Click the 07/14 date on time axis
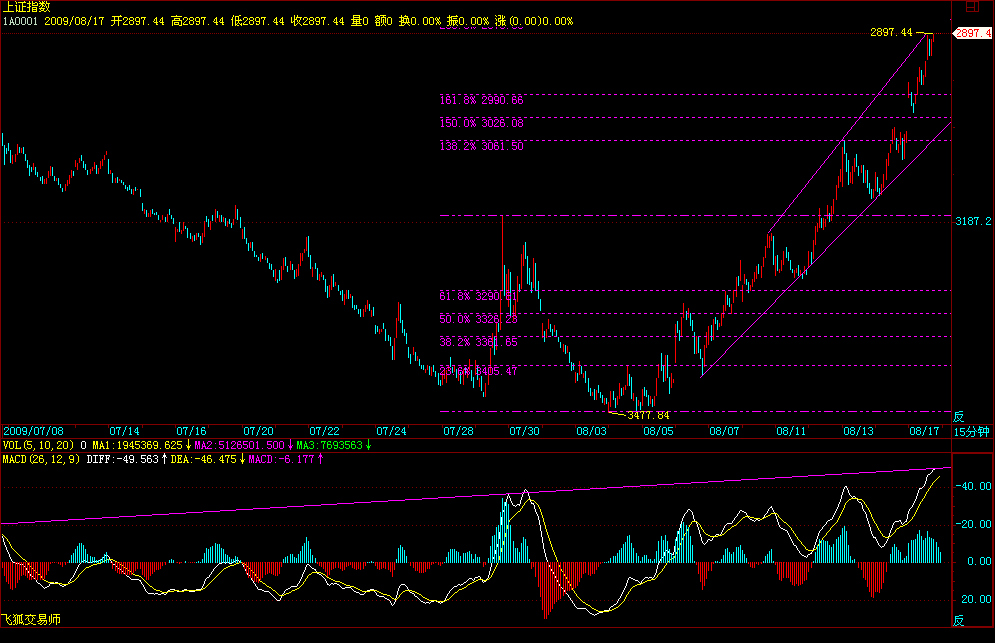This screenshot has width=995, height=643. (x=124, y=431)
